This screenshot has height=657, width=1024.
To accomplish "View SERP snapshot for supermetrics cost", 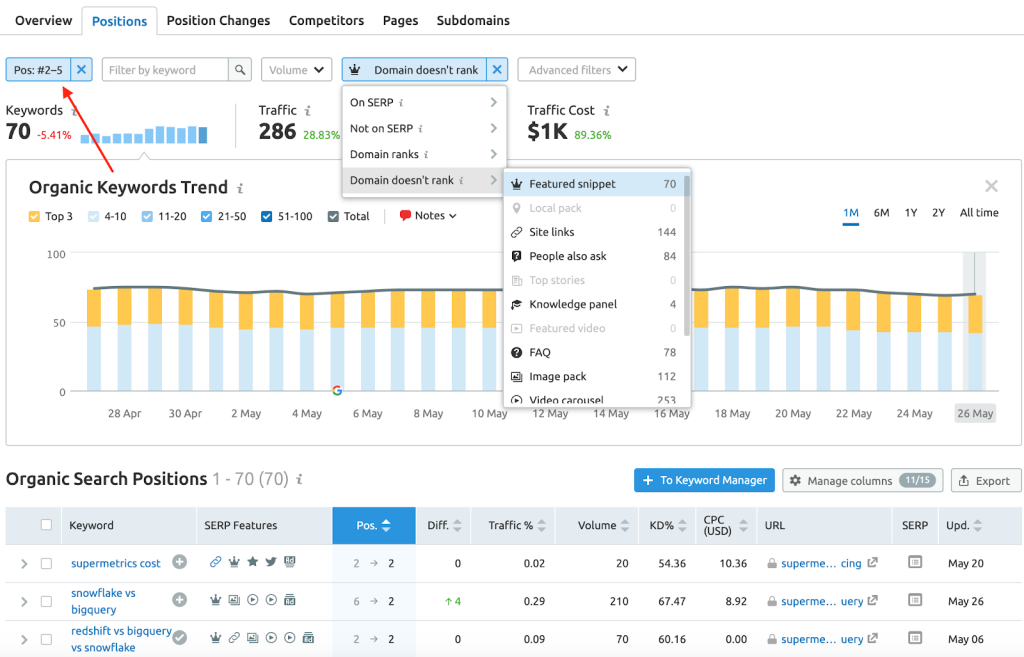I will (x=915, y=562).
